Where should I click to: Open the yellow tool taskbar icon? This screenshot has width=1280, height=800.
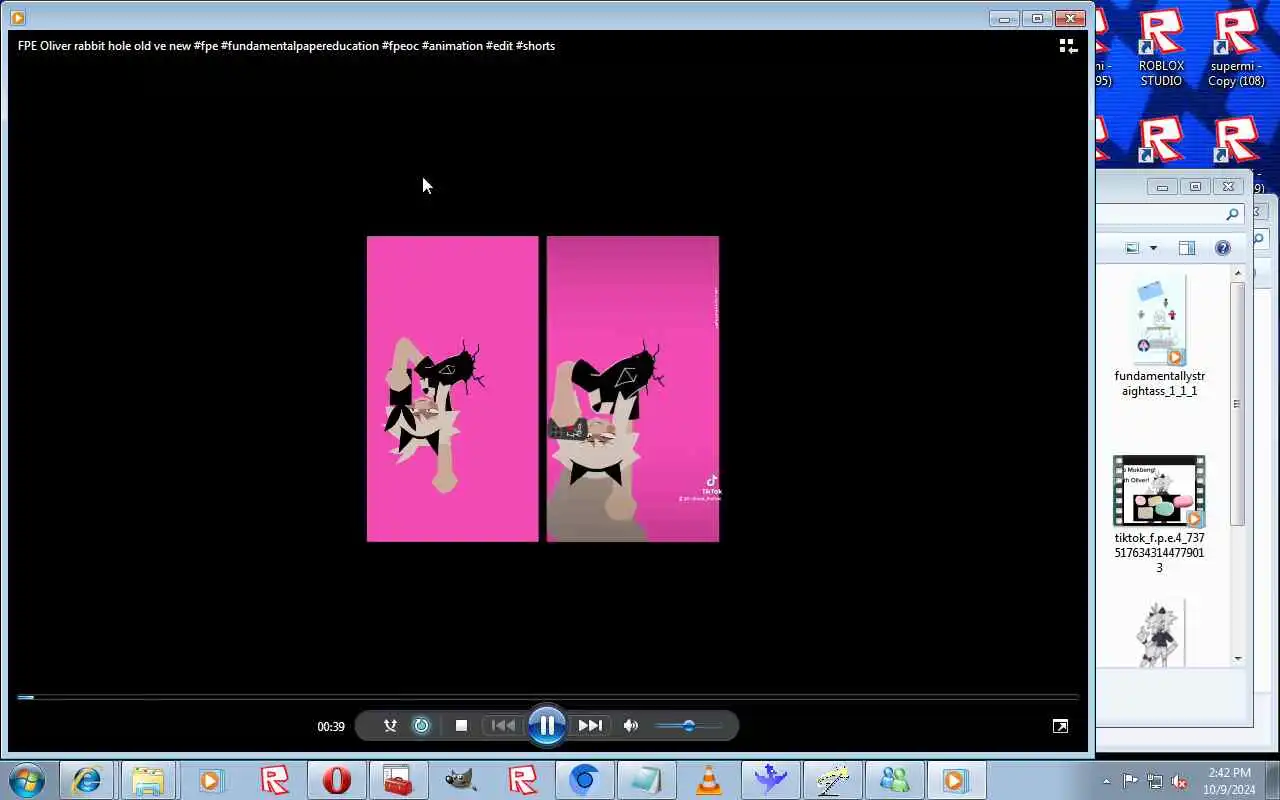[832, 780]
